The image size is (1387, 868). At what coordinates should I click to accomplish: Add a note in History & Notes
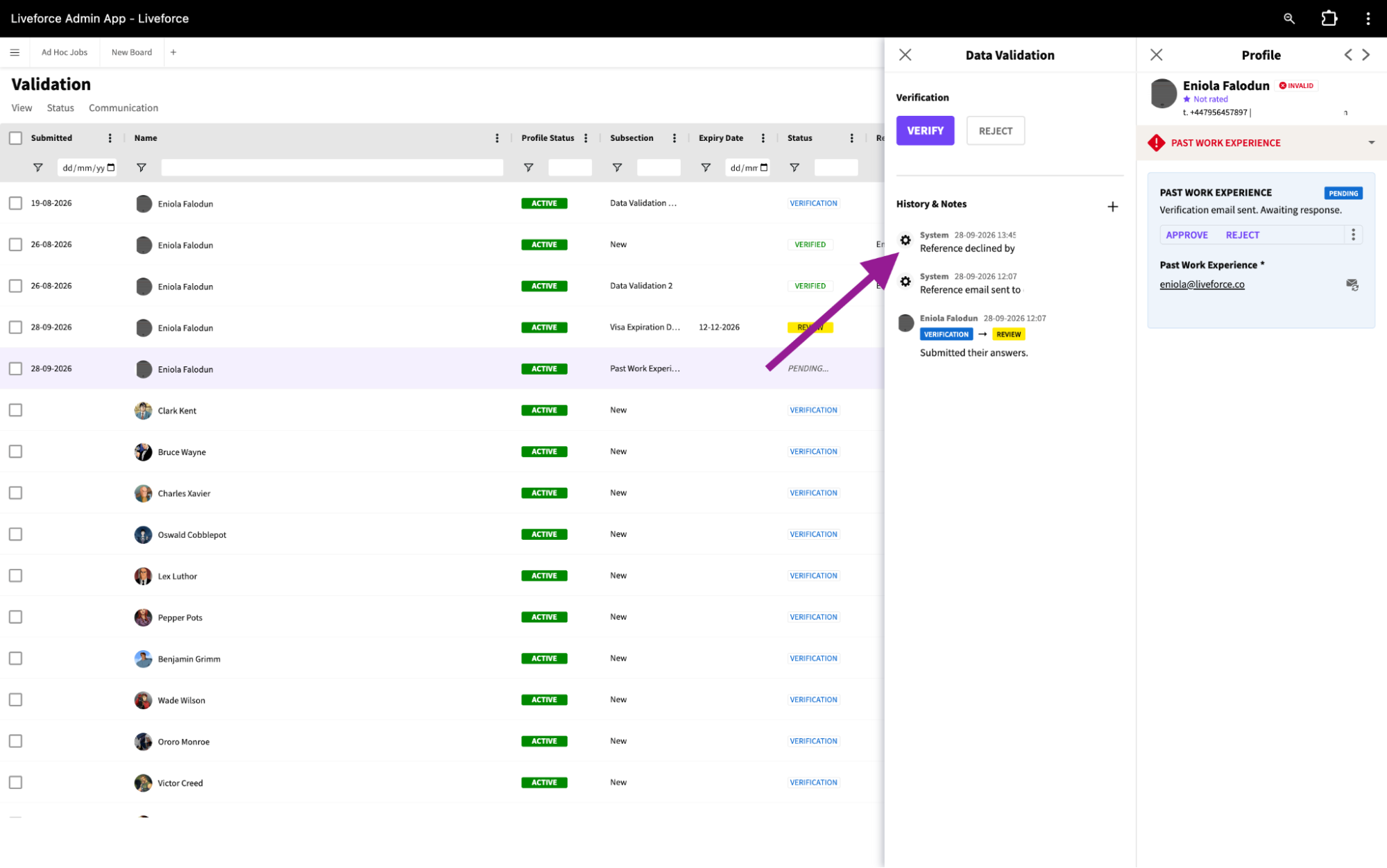1112,206
